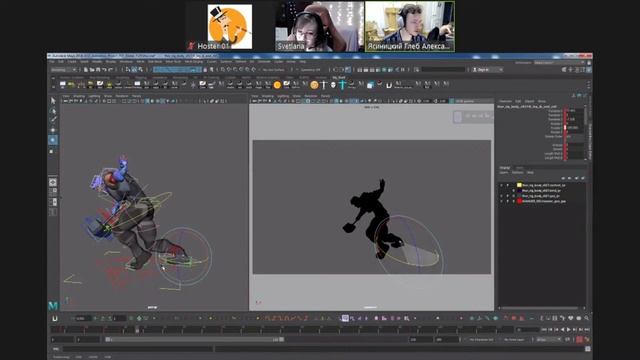
Task: Open Show menu in Channel Box
Action: pos(542,101)
